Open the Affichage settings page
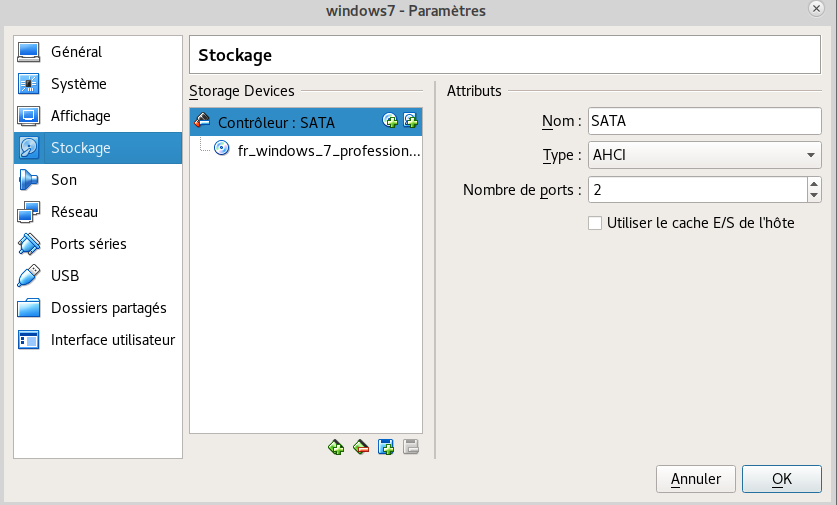837x505 pixels. pyautogui.click(x=80, y=116)
